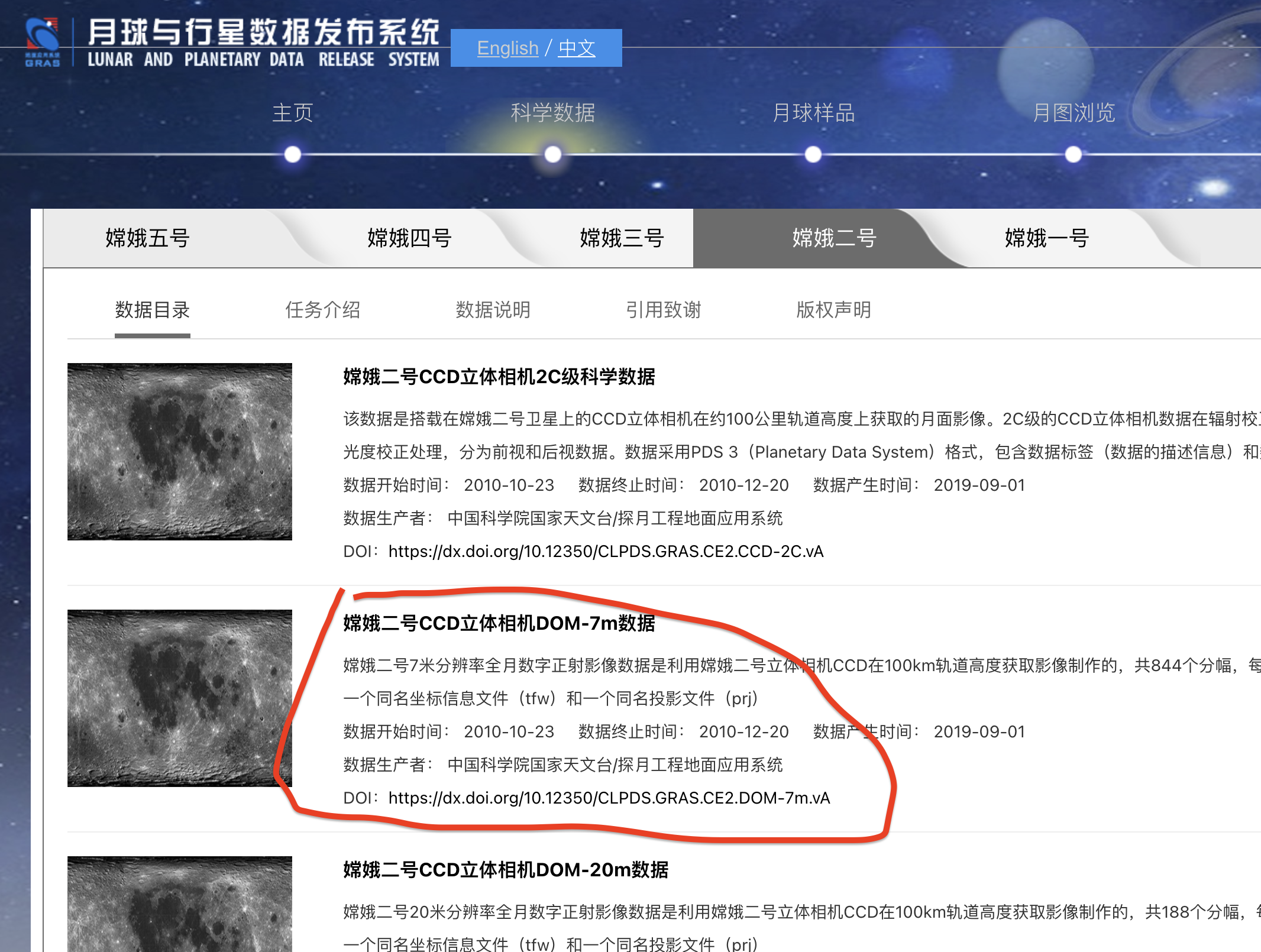This screenshot has width=1261, height=952.
Task: Click the 主页 timeline dot
Action: point(293,154)
